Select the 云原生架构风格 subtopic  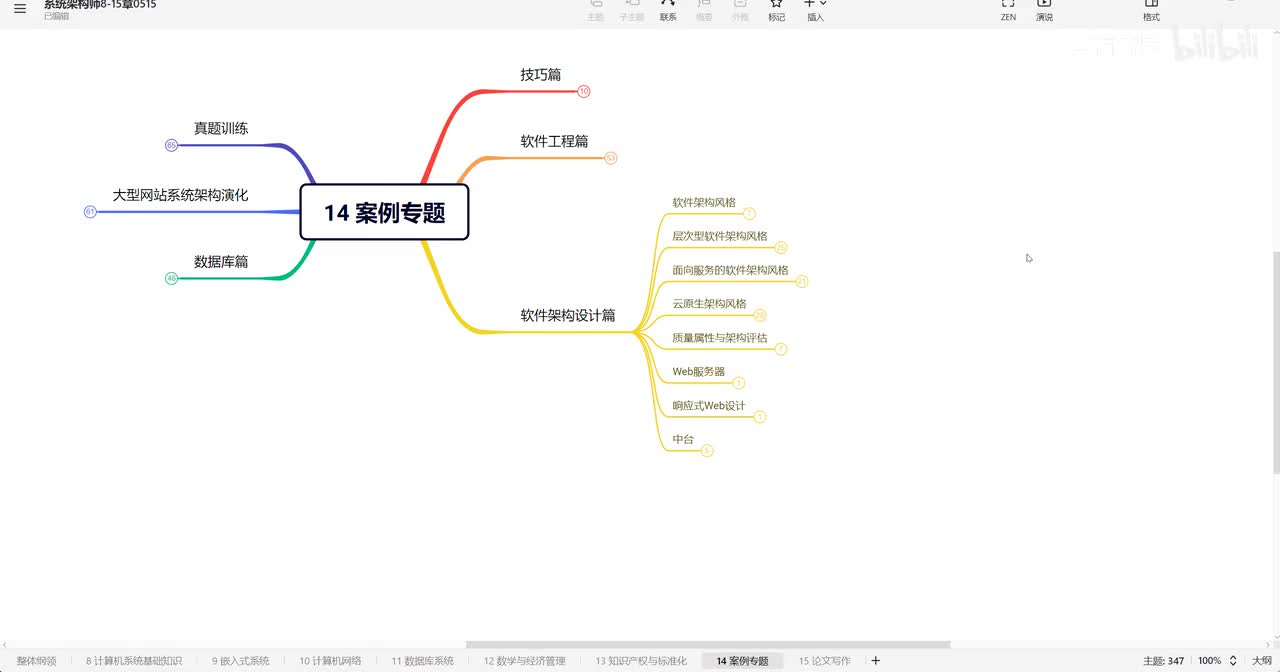pos(709,304)
